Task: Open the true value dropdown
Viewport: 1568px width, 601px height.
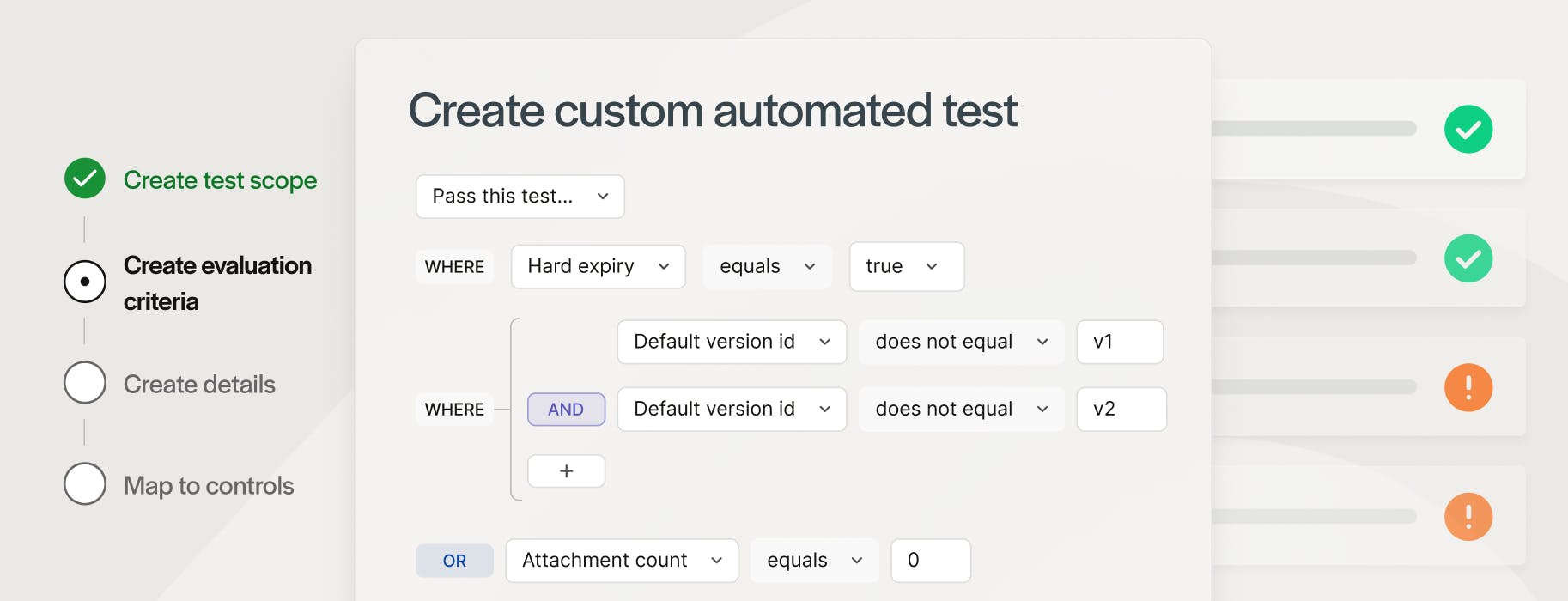Action: tap(906, 267)
